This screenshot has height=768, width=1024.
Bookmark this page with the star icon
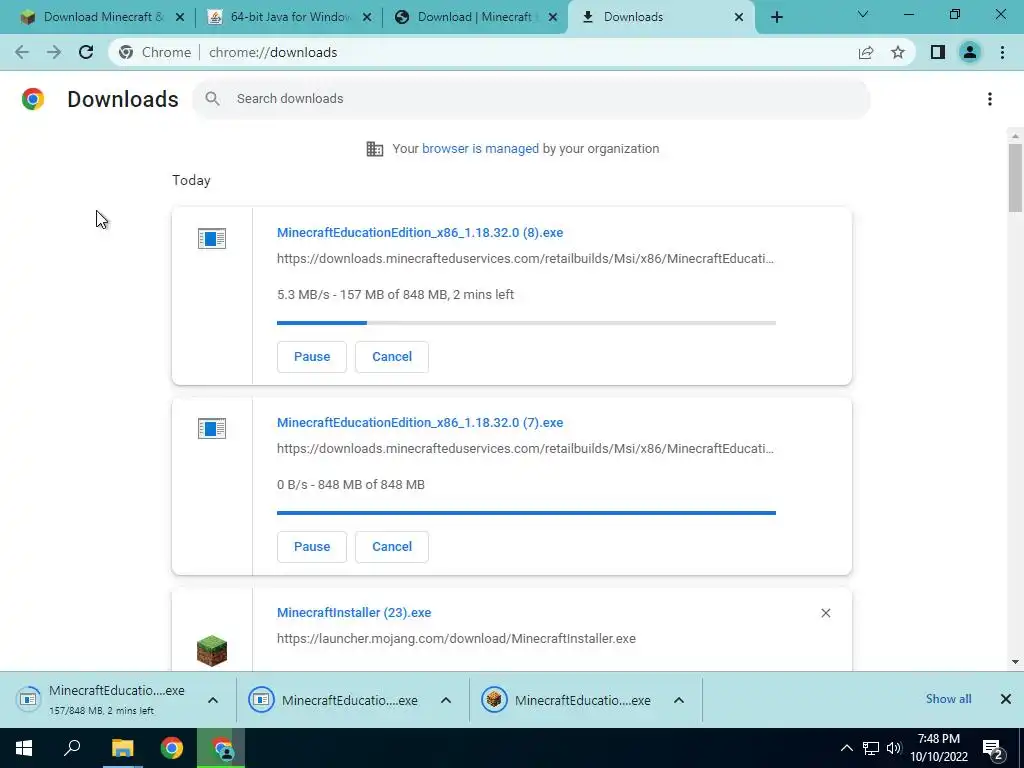(898, 52)
